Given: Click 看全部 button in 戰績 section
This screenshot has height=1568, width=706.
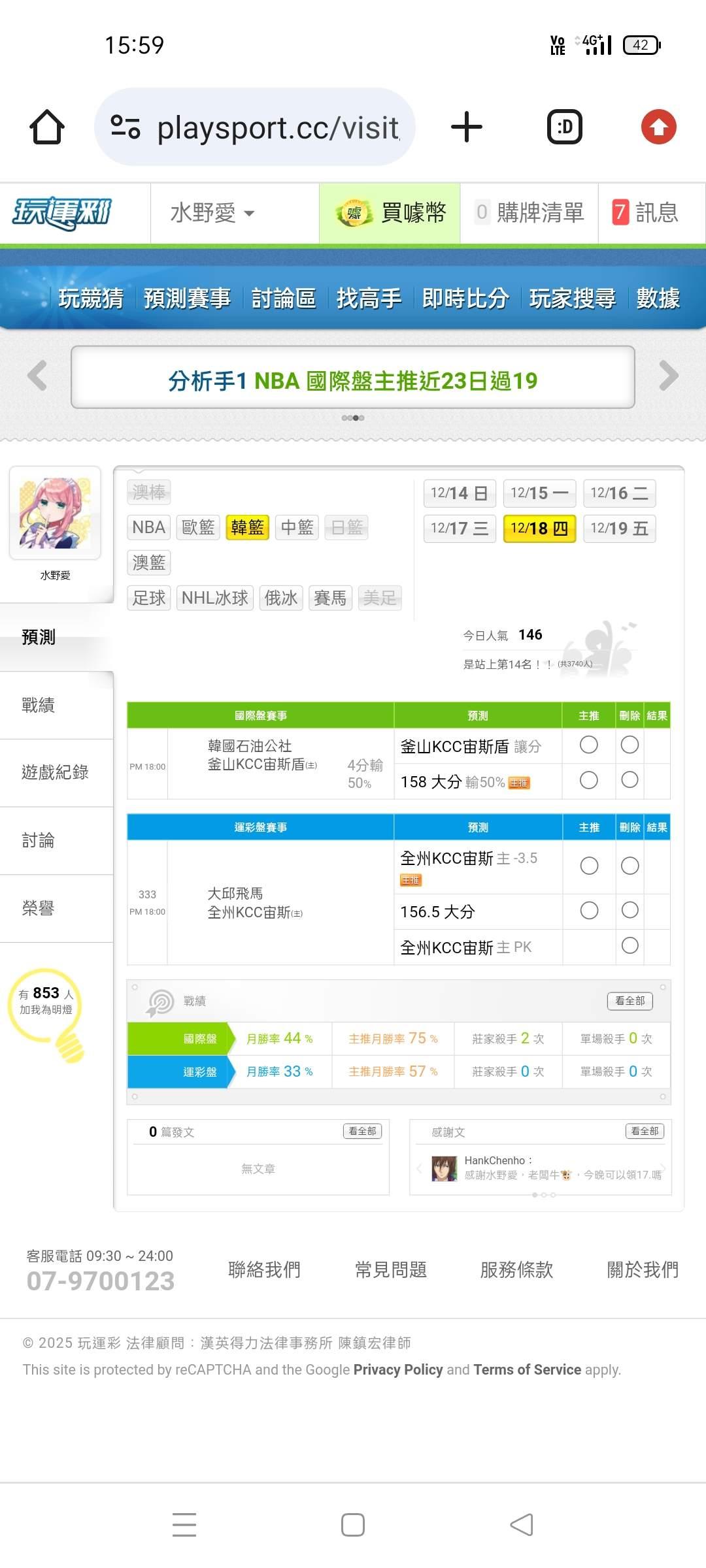Looking at the screenshot, I should tap(630, 1001).
